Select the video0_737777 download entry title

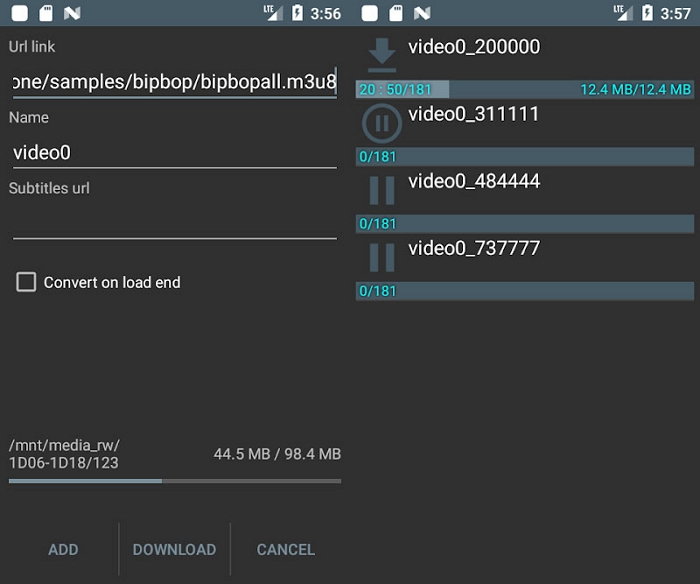474,248
